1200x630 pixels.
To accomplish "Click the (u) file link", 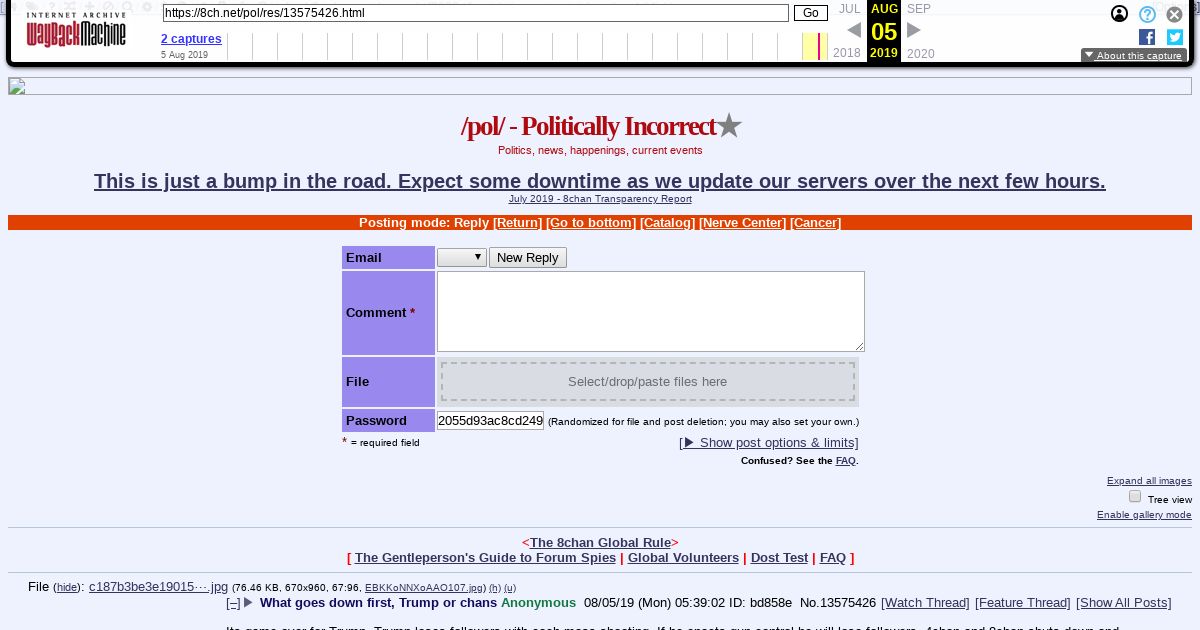I will pyautogui.click(x=510, y=588).
